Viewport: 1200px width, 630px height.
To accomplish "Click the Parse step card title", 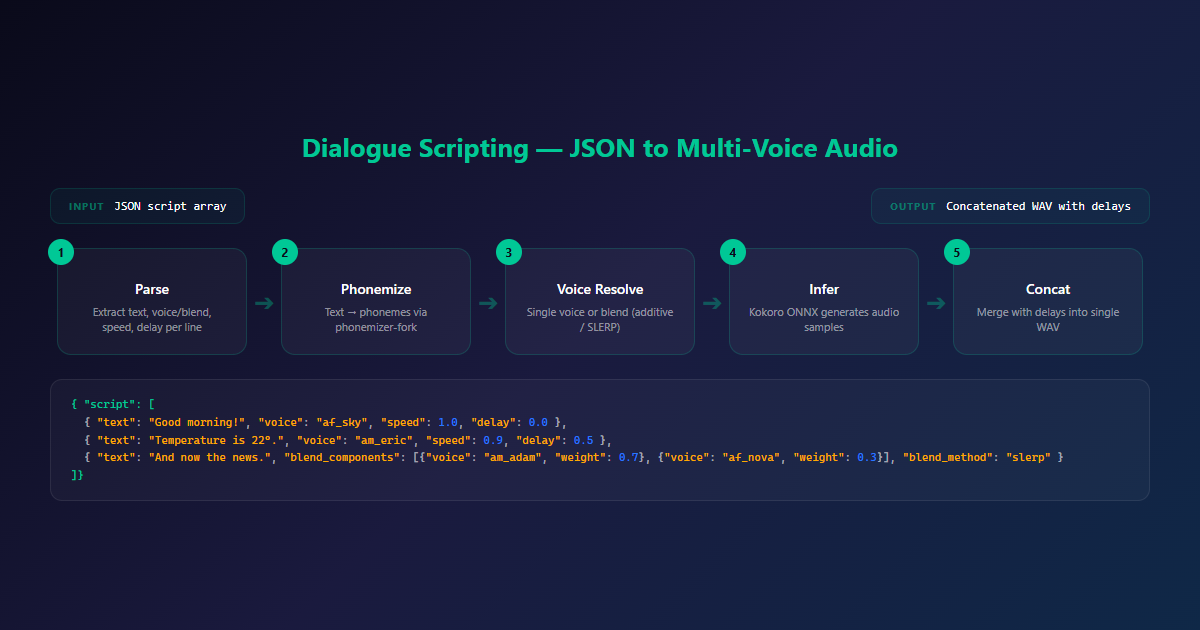I will click(152, 289).
